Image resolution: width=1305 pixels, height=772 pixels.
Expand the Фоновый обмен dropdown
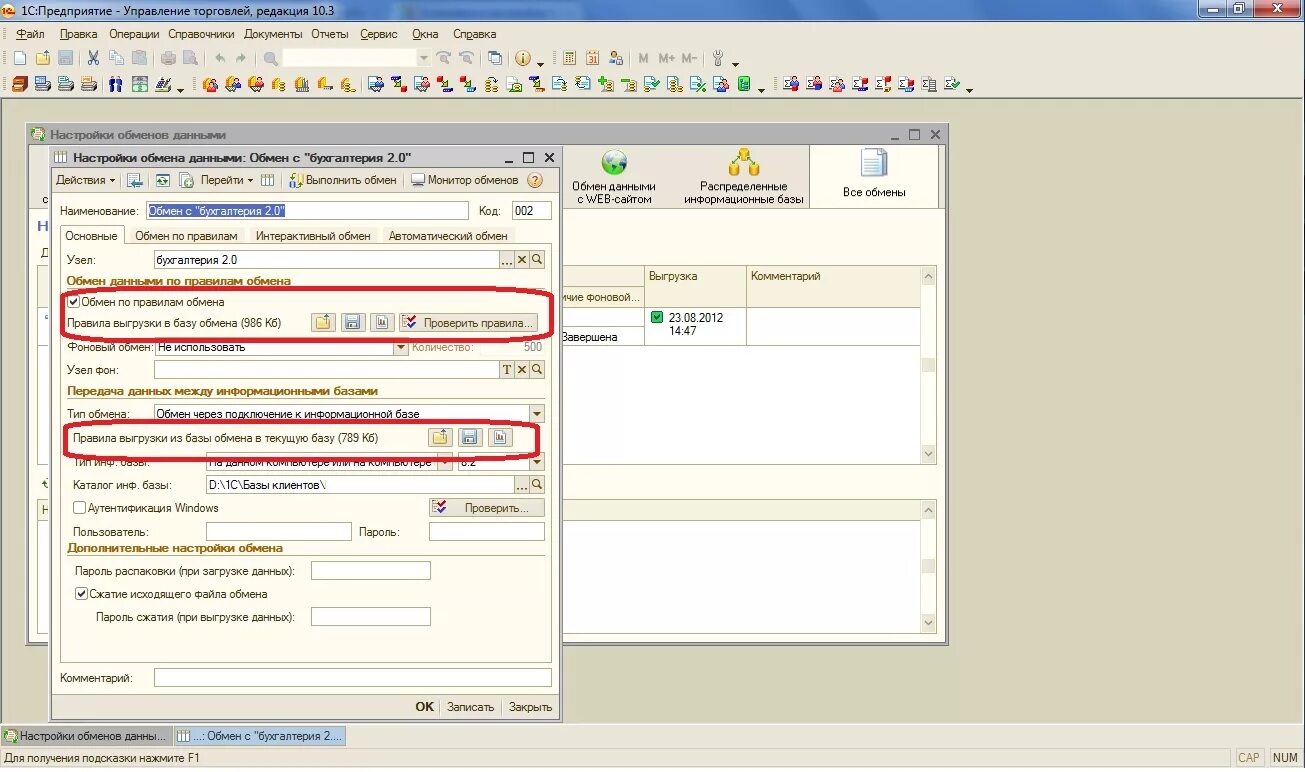401,347
